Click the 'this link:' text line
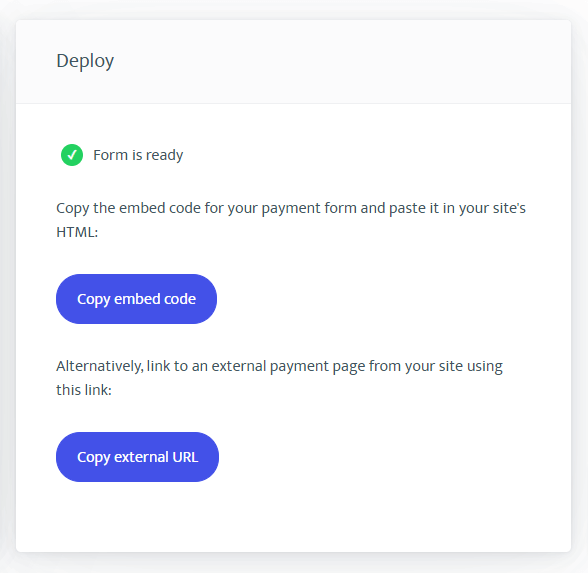This screenshot has width=588, height=573. [x=84, y=390]
